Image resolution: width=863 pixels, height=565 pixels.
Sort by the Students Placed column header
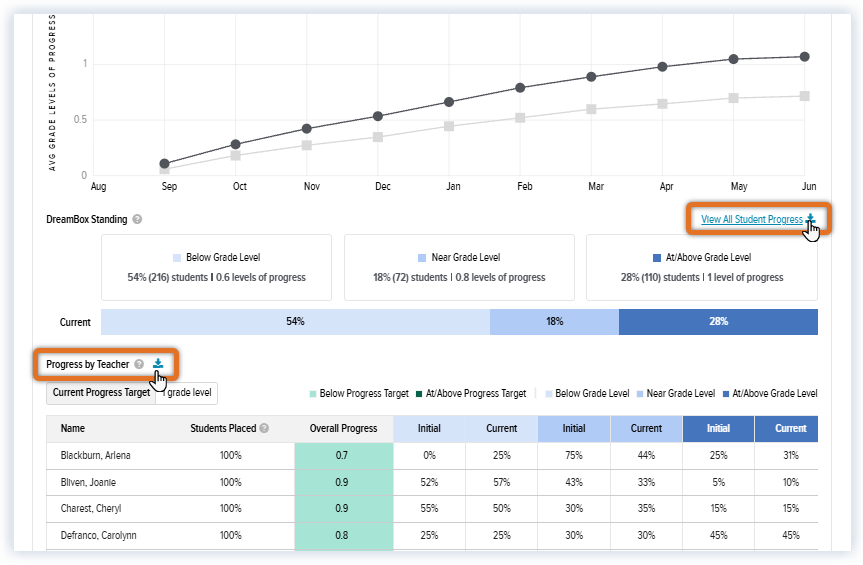pos(223,428)
